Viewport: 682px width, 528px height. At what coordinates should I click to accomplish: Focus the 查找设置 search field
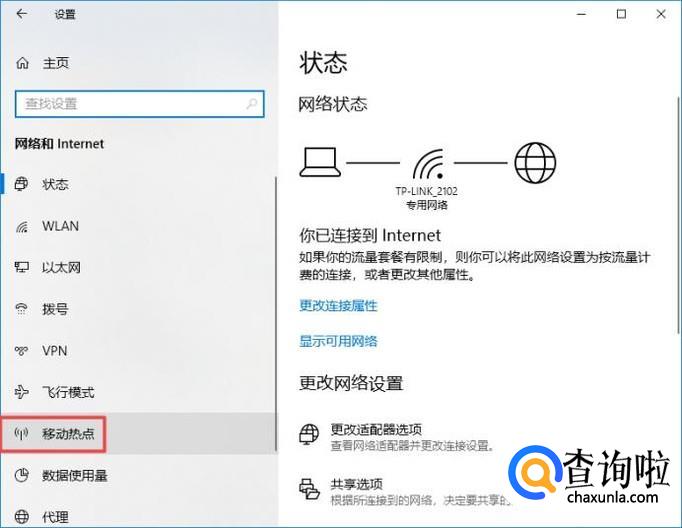pyautogui.click(x=139, y=104)
